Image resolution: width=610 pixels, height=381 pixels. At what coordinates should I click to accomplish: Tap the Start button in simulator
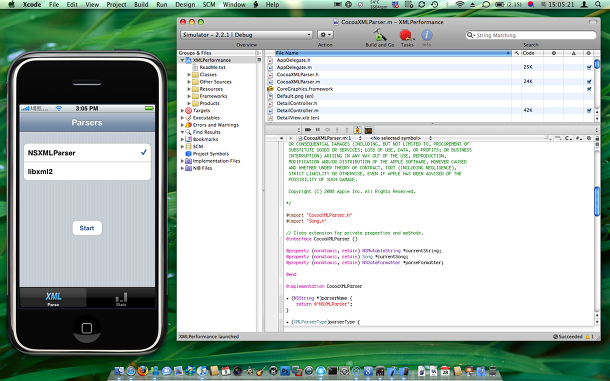87,228
